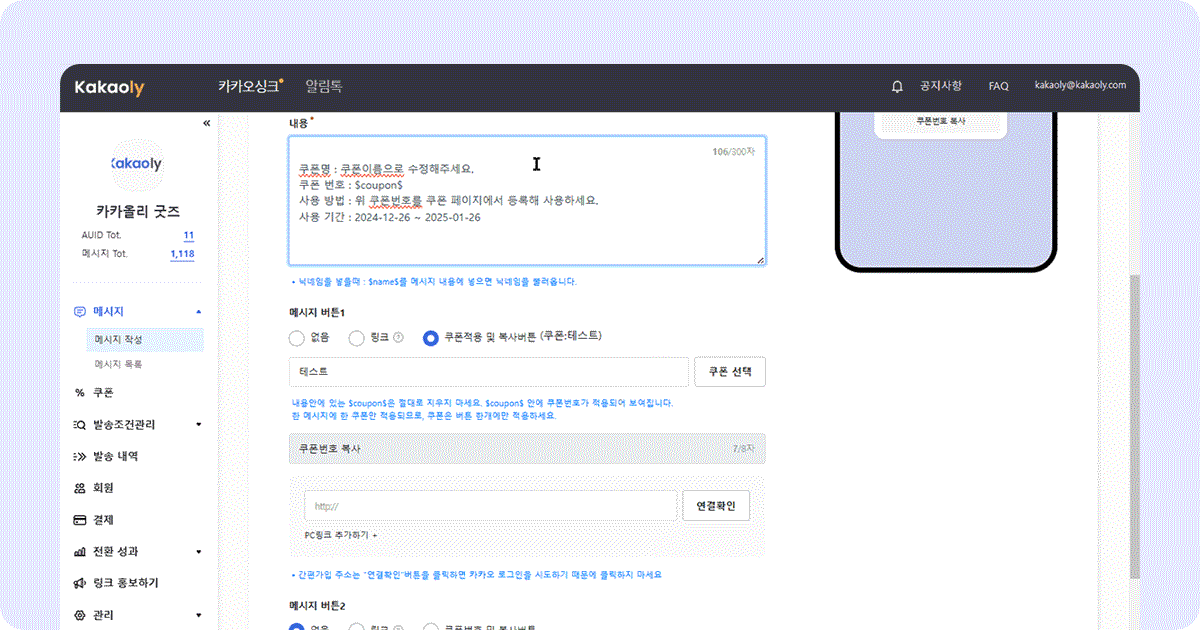Switch to 알림톡 top tab
This screenshot has height=630, width=1200.
pyautogui.click(x=324, y=86)
